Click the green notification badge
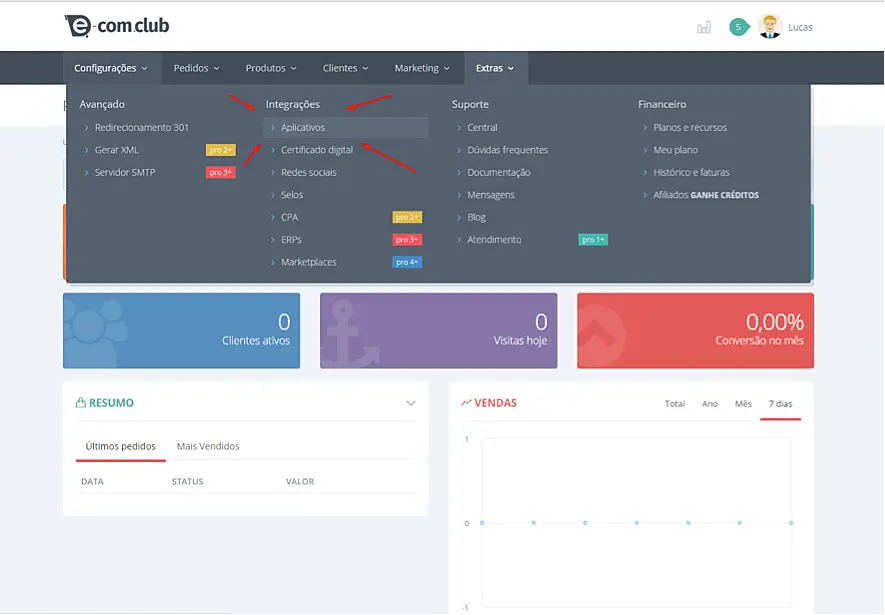The width and height of the screenshot is (885, 615). (738, 27)
